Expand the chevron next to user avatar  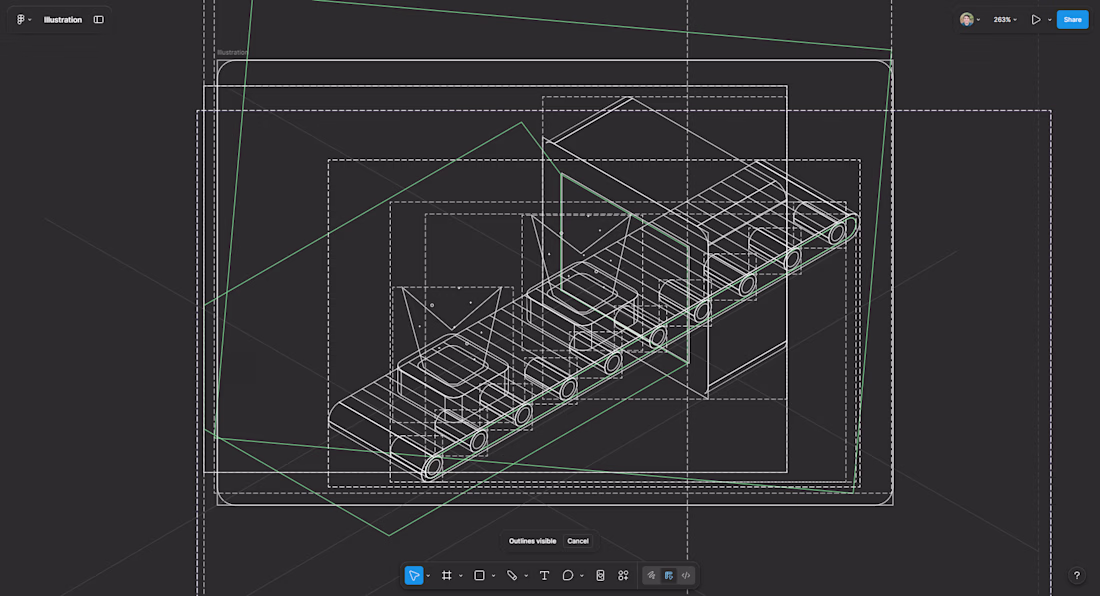tap(979, 20)
